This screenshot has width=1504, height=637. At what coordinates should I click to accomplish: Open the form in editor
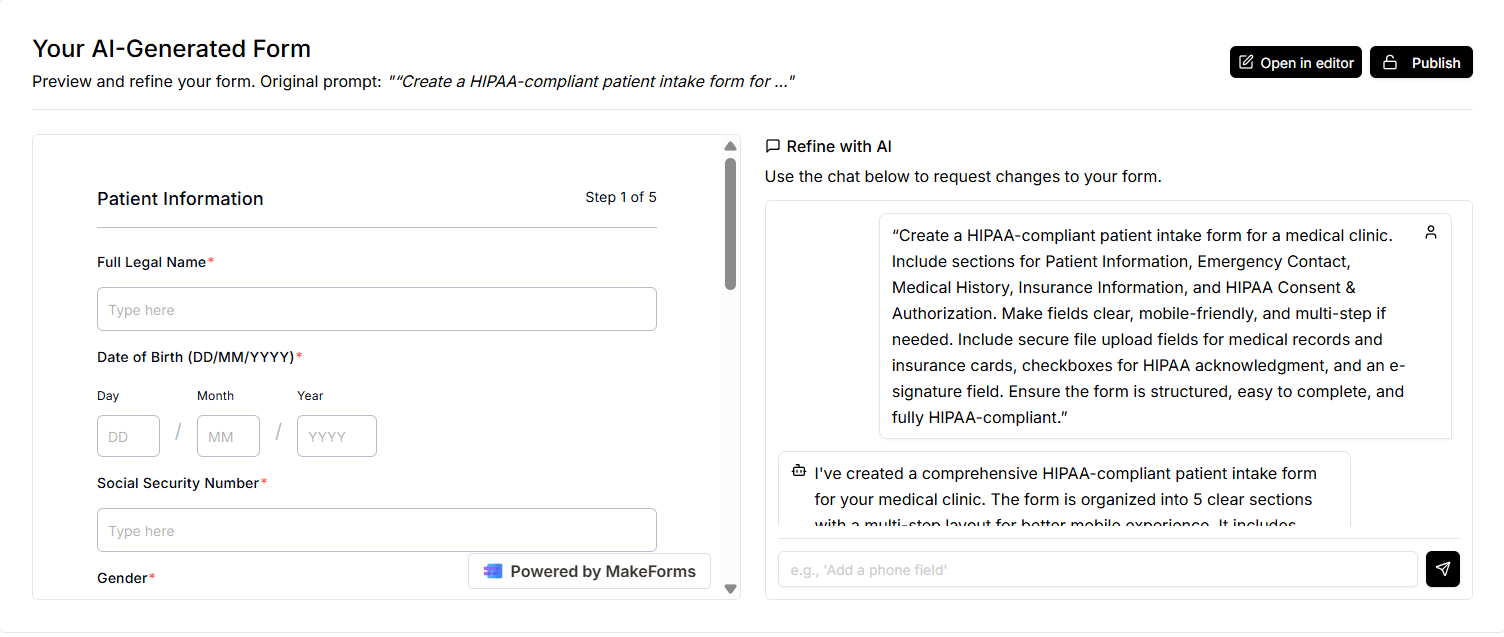coord(1296,62)
